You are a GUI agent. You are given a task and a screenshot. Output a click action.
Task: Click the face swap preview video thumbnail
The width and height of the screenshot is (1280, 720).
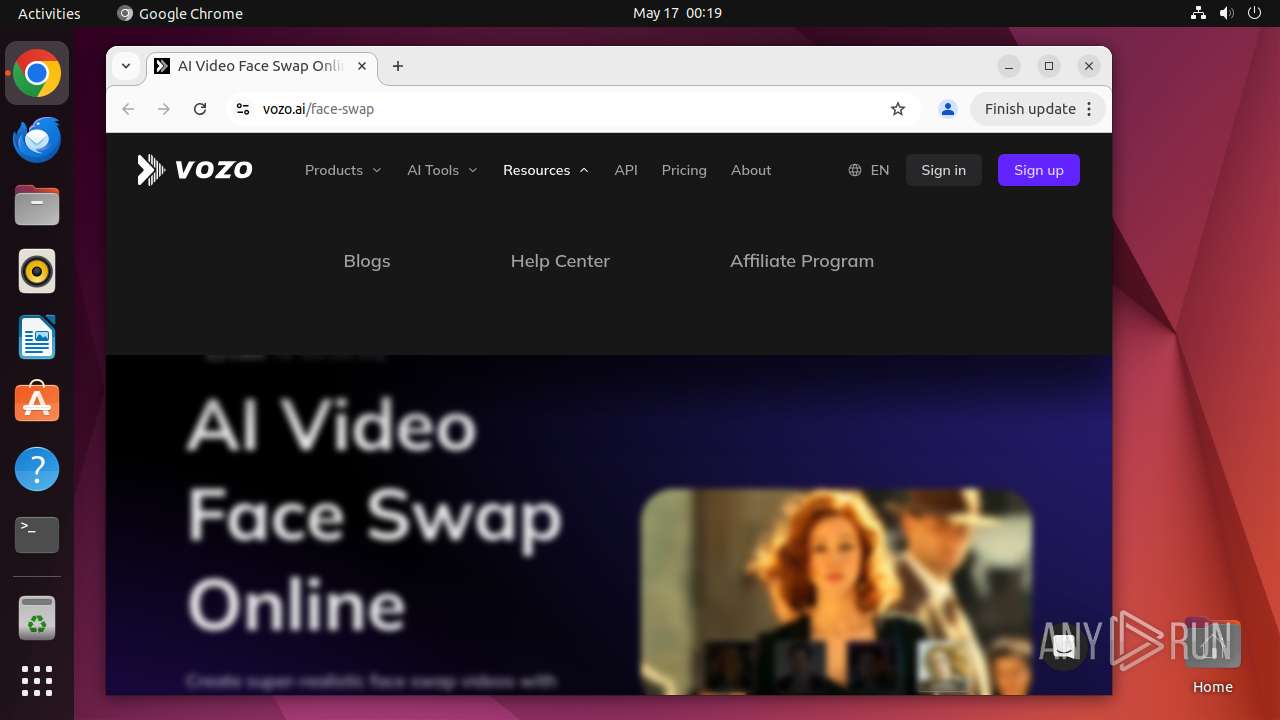(836, 590)
